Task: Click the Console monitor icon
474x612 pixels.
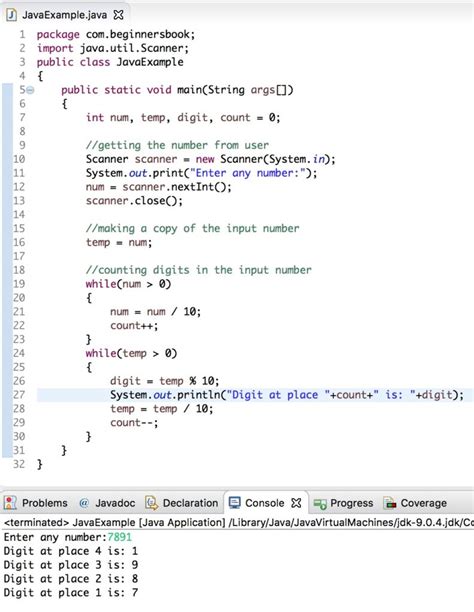Action: tap(235, 503)
